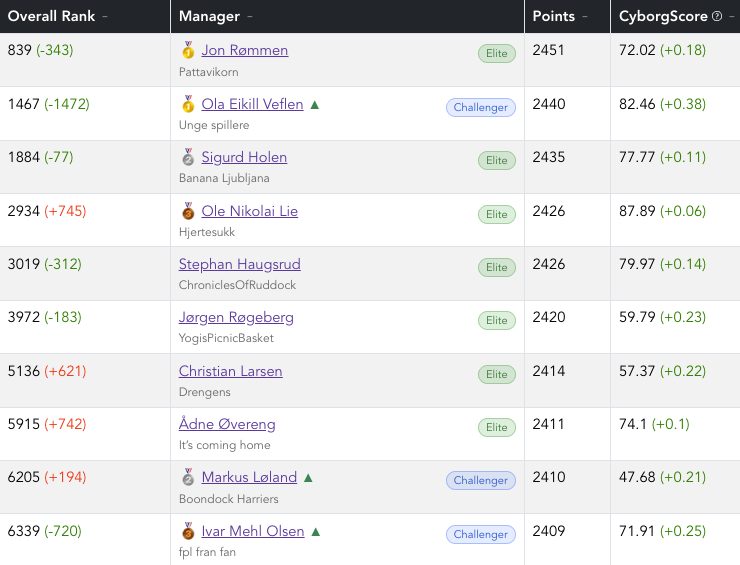Click CyborgScore 72.02 (+0.18)
Viewport: 740px width, 565px height.
(x=662, y=50)
